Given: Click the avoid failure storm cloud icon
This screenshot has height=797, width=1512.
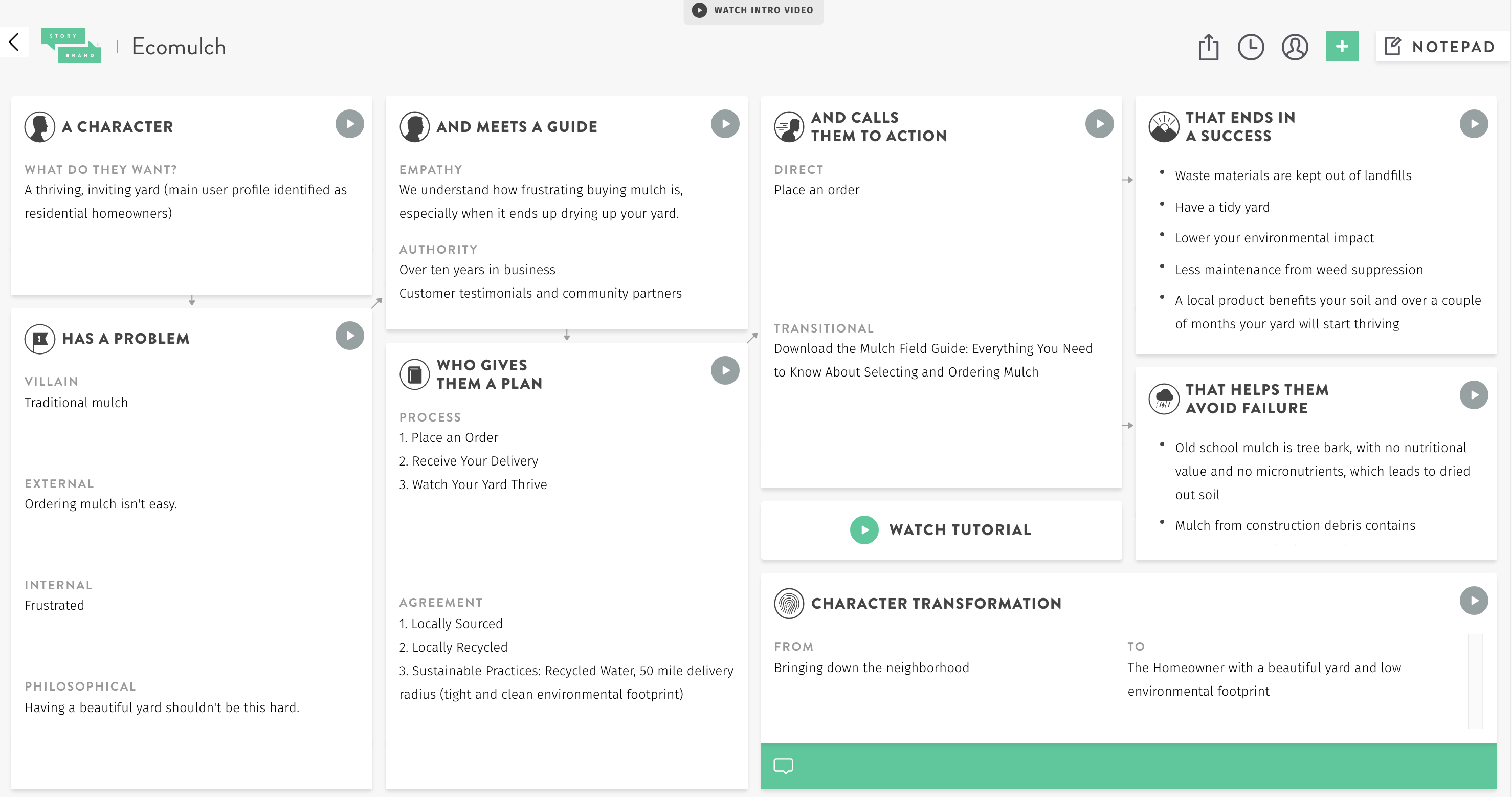Looking at the screenshot, I should click(x=1163, y=398).
